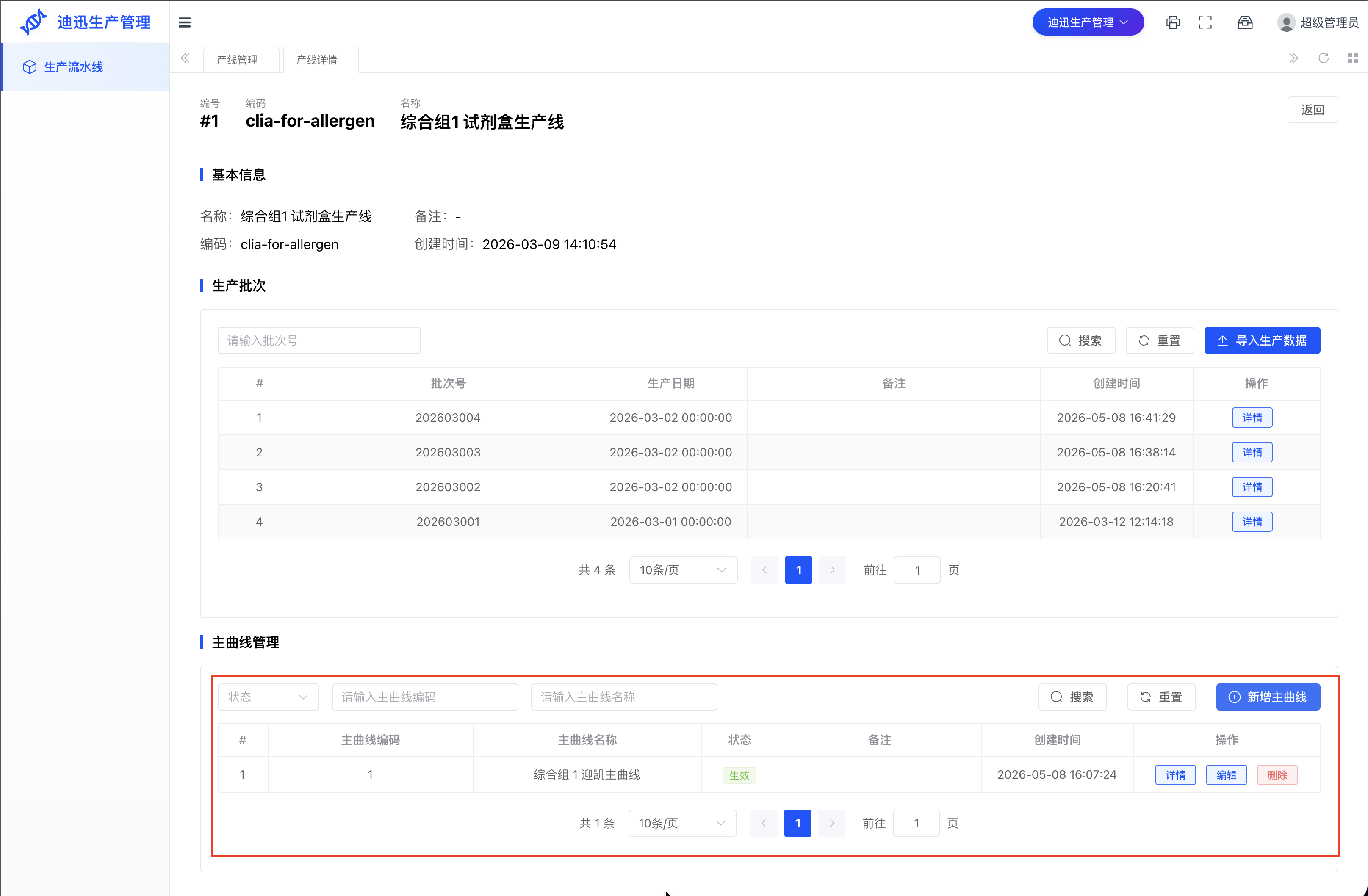
Task: Click the DNA logo icon
Action: pos(33,22)
